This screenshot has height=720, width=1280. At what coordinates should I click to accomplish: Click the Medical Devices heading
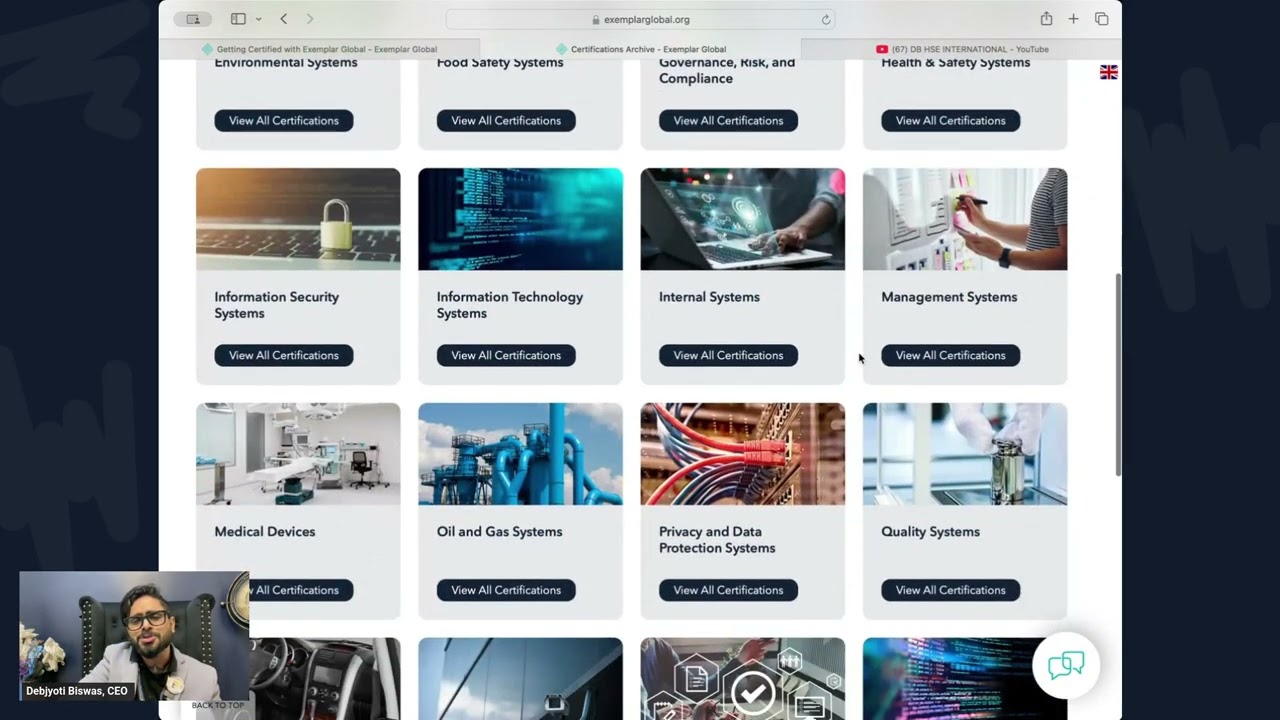point(265,532)
